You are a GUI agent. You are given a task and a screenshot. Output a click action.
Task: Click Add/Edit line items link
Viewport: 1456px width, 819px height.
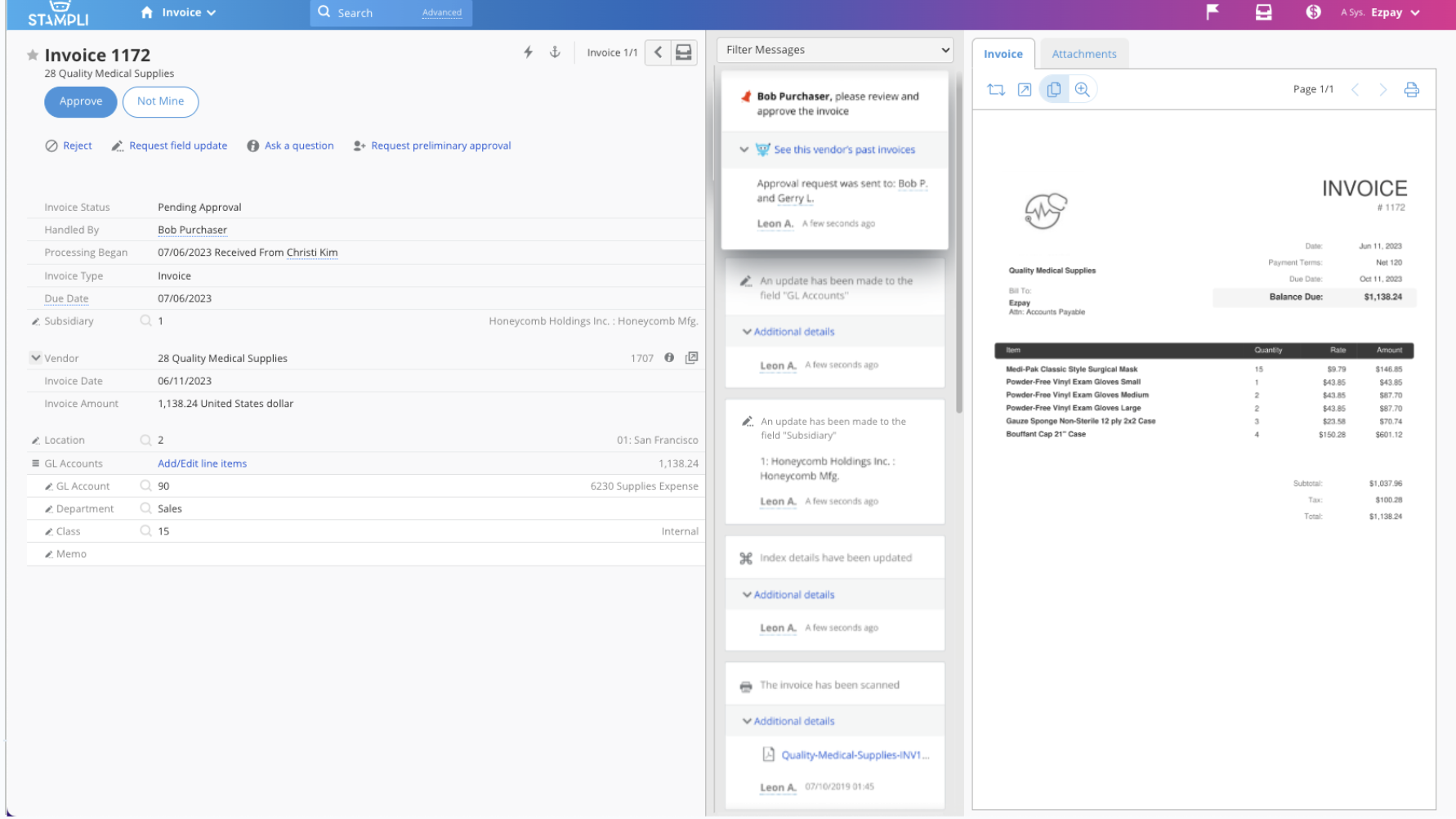pyautogui.click(x=202, y=463)
